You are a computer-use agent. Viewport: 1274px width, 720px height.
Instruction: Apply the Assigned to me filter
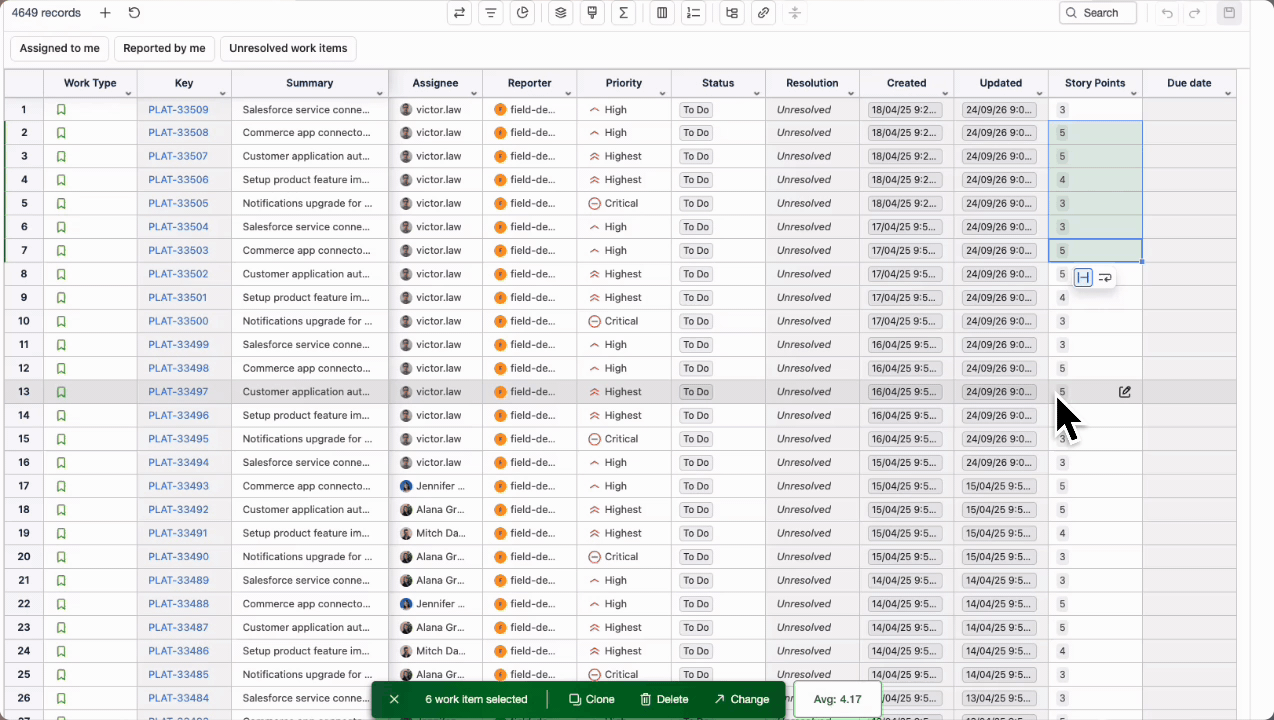click(x=60, y=48)
